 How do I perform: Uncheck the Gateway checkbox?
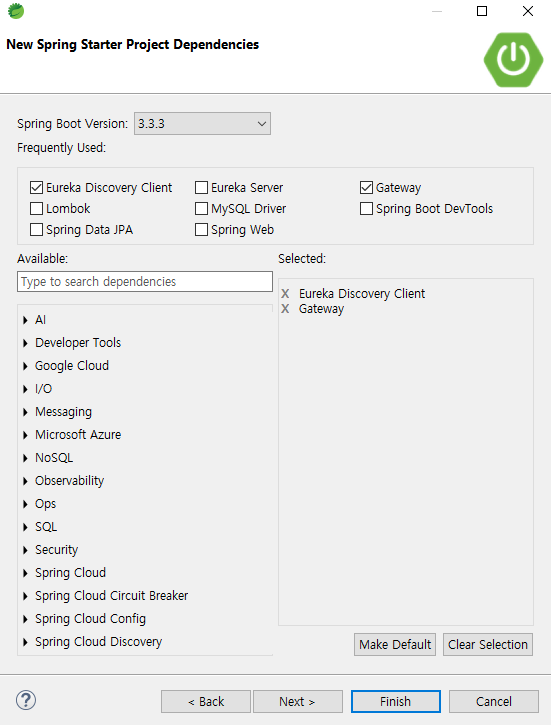pyautogui.click(x=367, y=187)
